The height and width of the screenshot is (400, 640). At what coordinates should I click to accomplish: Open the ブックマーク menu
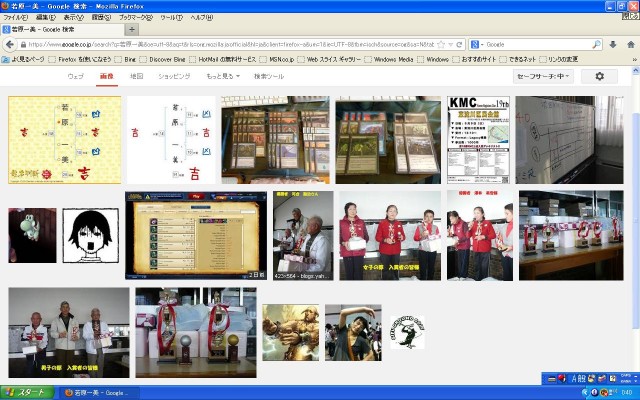[x=136, y=18]
